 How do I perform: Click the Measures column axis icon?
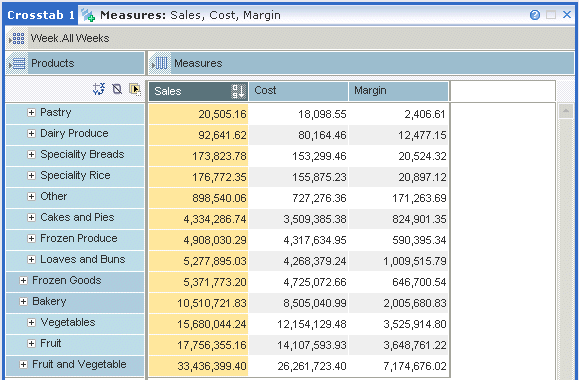pos(160,64)
